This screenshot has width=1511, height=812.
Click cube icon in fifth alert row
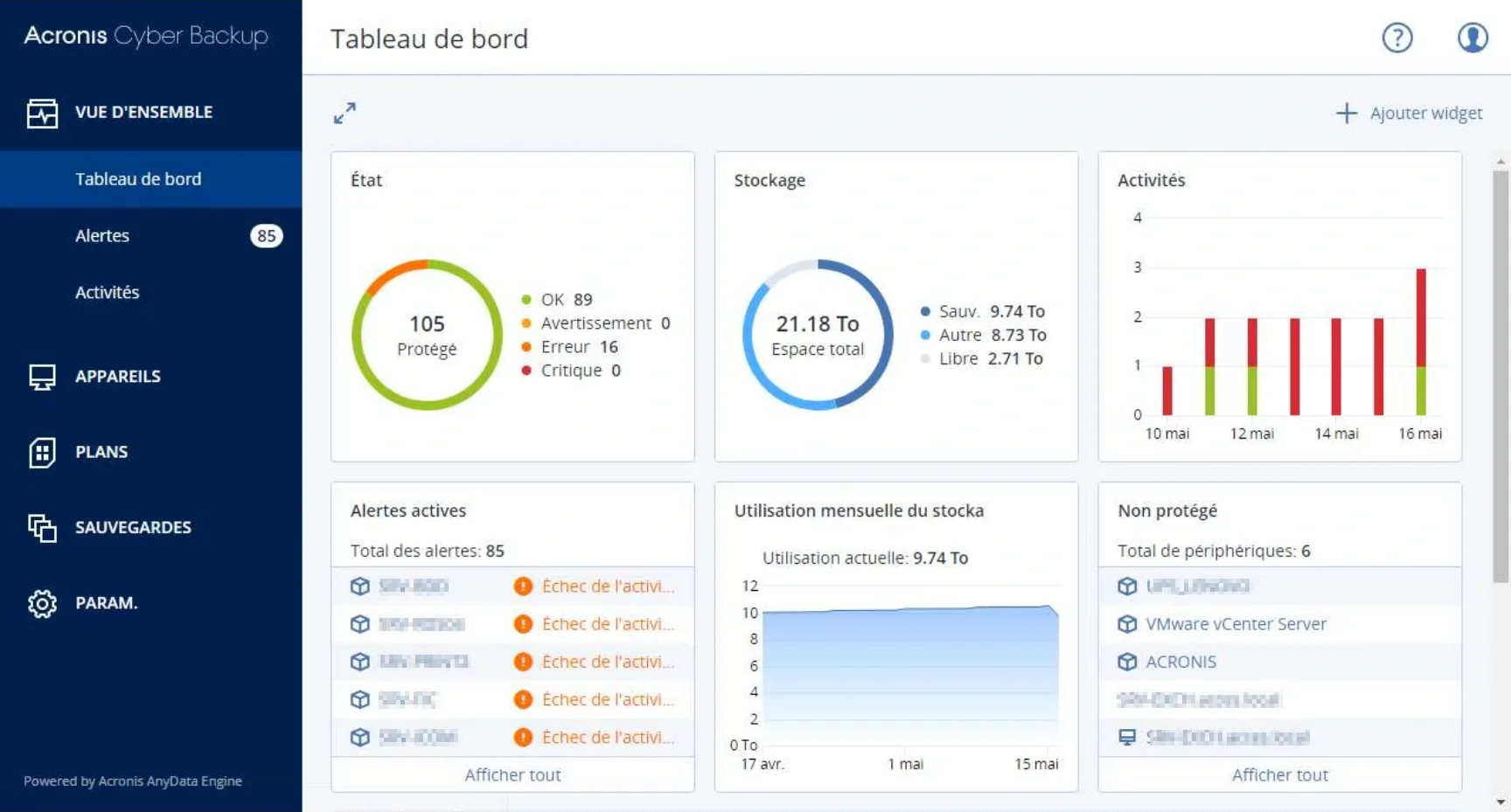coord(359,737)
